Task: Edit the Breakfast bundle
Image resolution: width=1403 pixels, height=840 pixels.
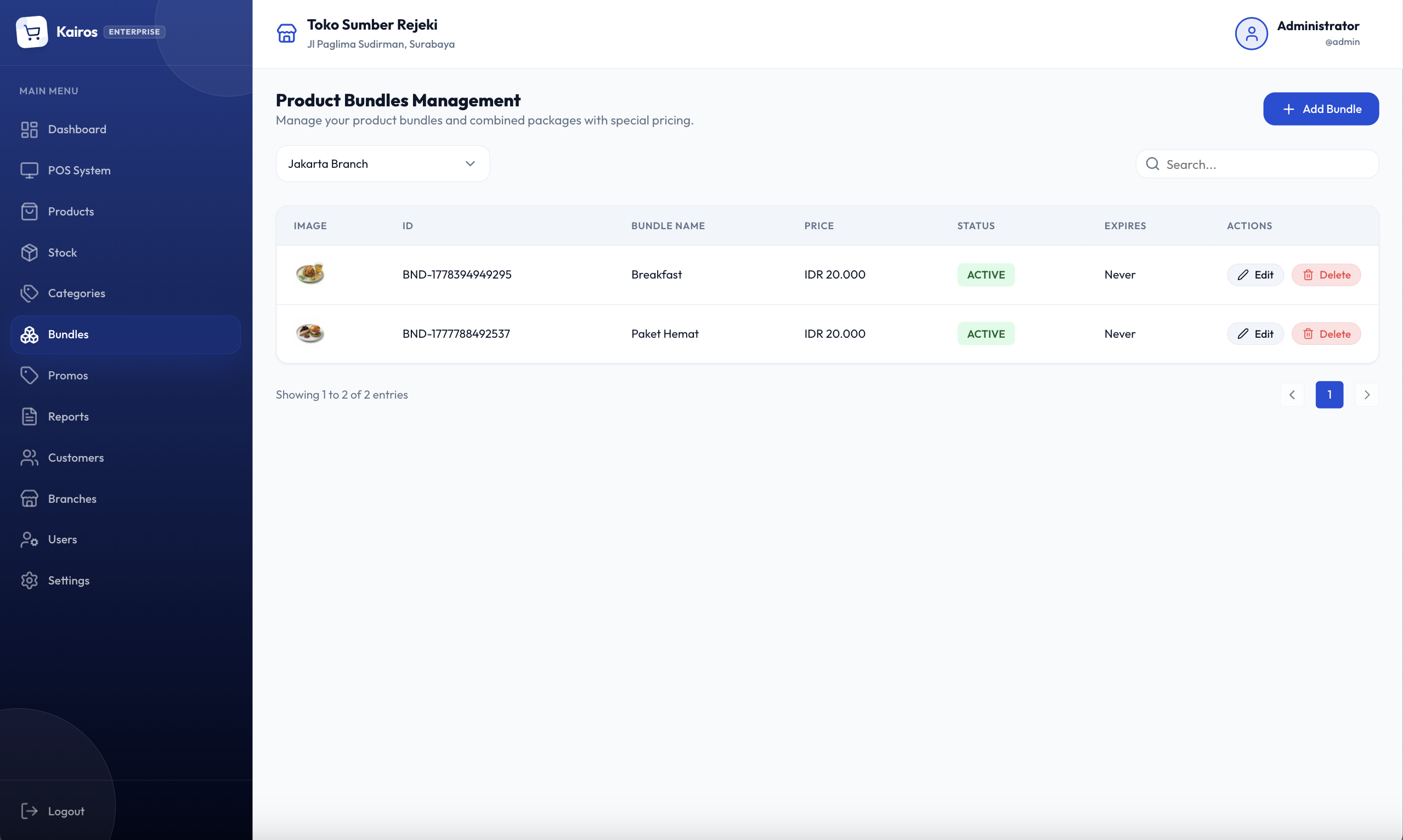Action: tap(1255, 275)
